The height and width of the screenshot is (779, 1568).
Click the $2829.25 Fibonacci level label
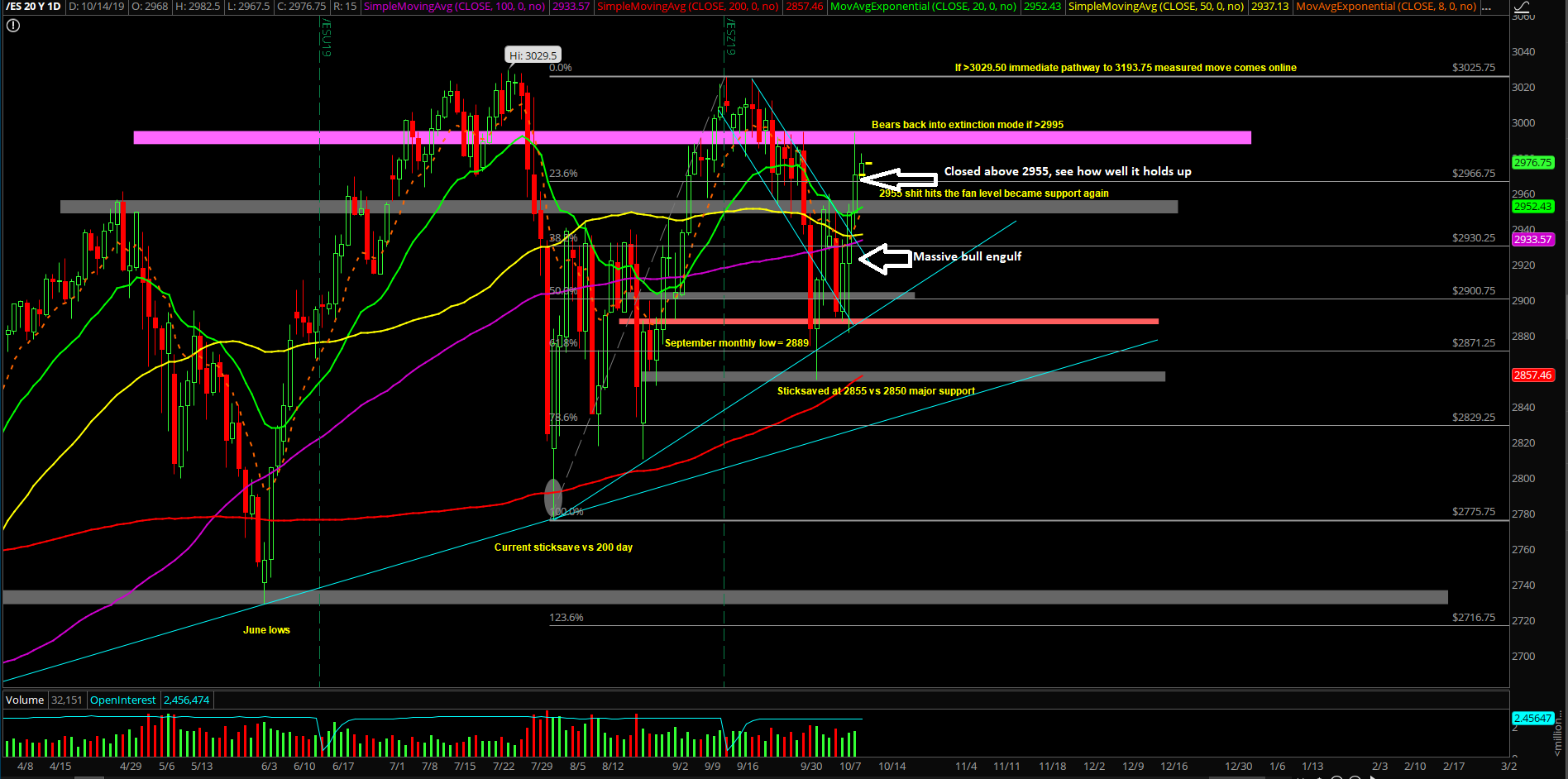click(x=1474, y=418)
